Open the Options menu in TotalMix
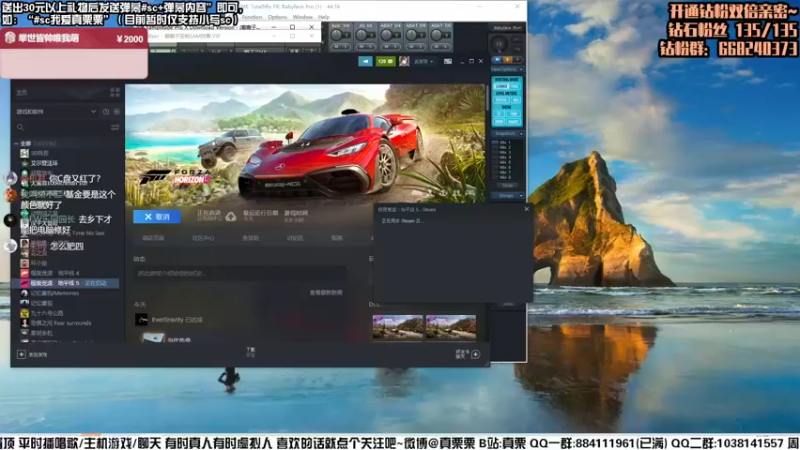 [x=277, y=17]
